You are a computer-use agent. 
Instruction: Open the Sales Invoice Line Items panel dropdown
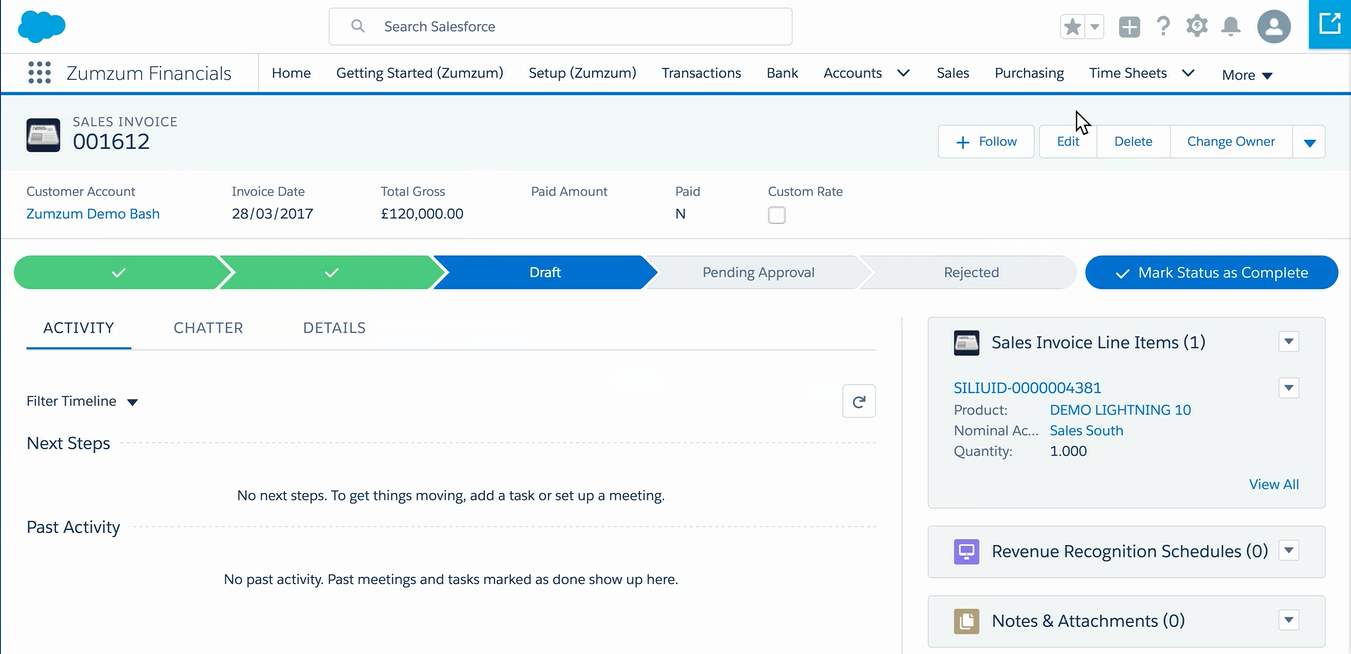coord(1288,341)
